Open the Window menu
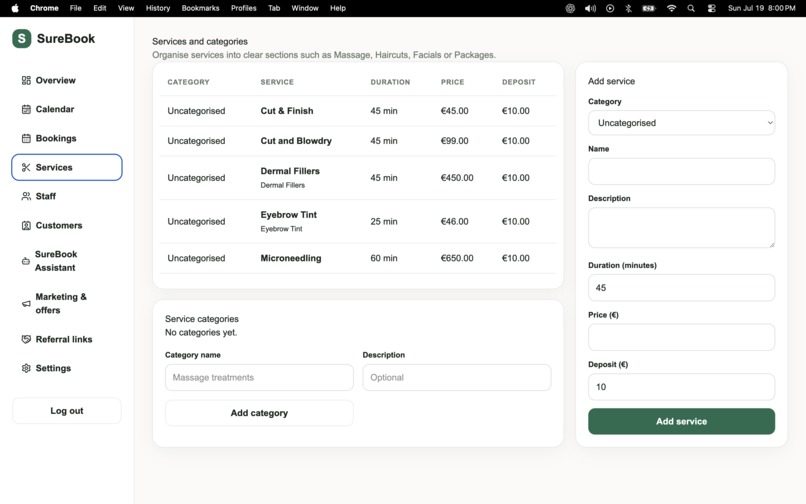 coord(305,8)
